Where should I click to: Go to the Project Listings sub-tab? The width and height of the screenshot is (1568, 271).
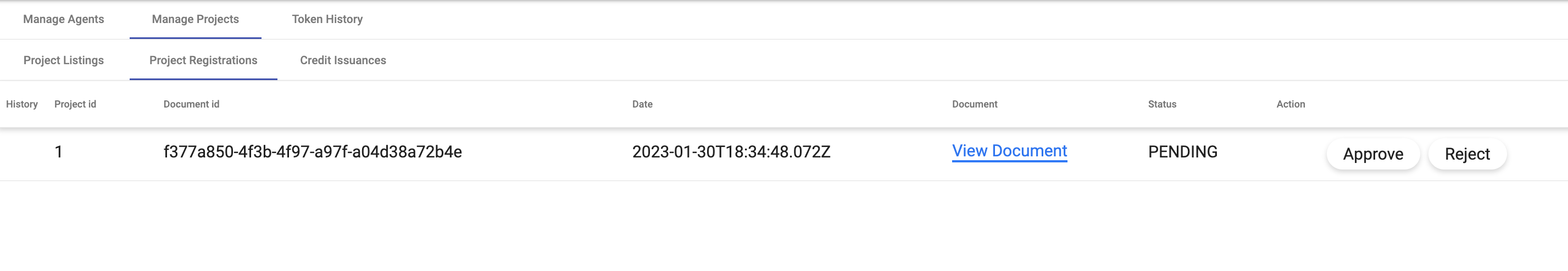coord(63,60)
